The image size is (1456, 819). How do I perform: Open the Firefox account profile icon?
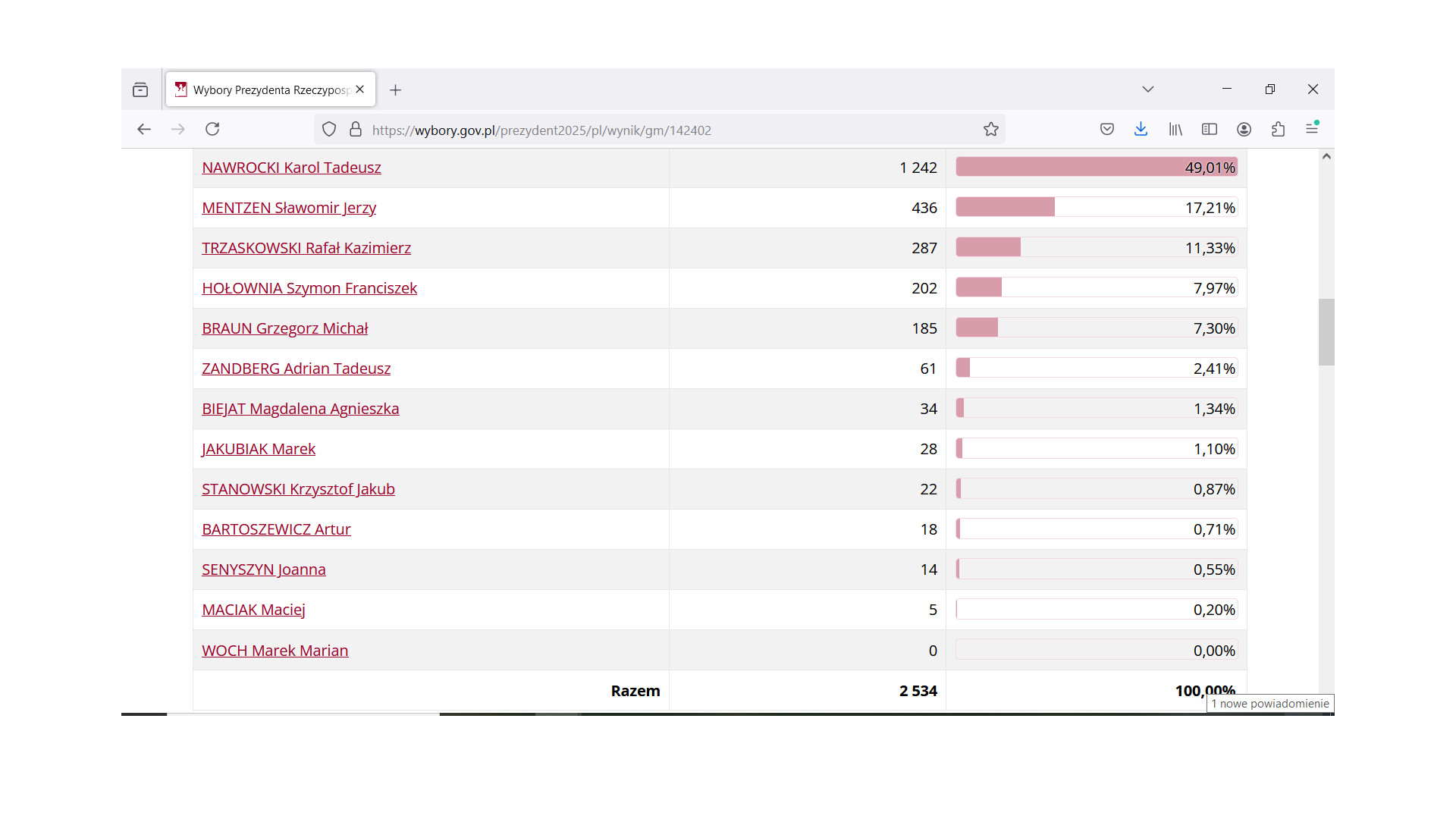coord(1244,129)
